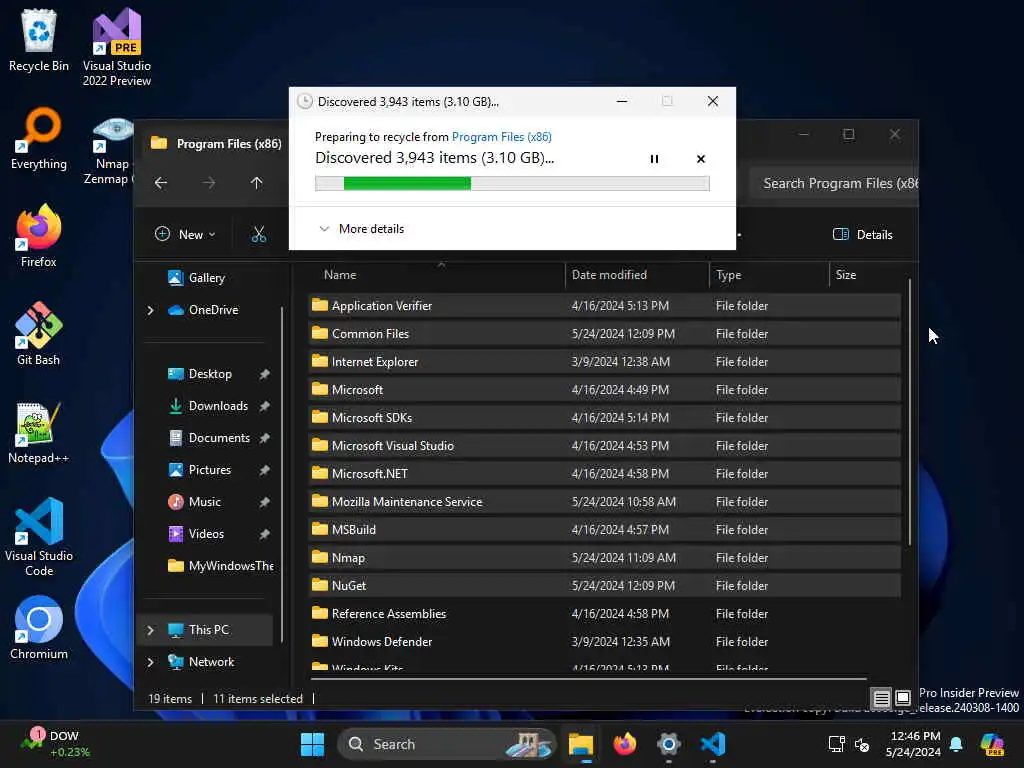Switch to details list view in status bar
Viewport: 1024px width, 768px height.
881,699
